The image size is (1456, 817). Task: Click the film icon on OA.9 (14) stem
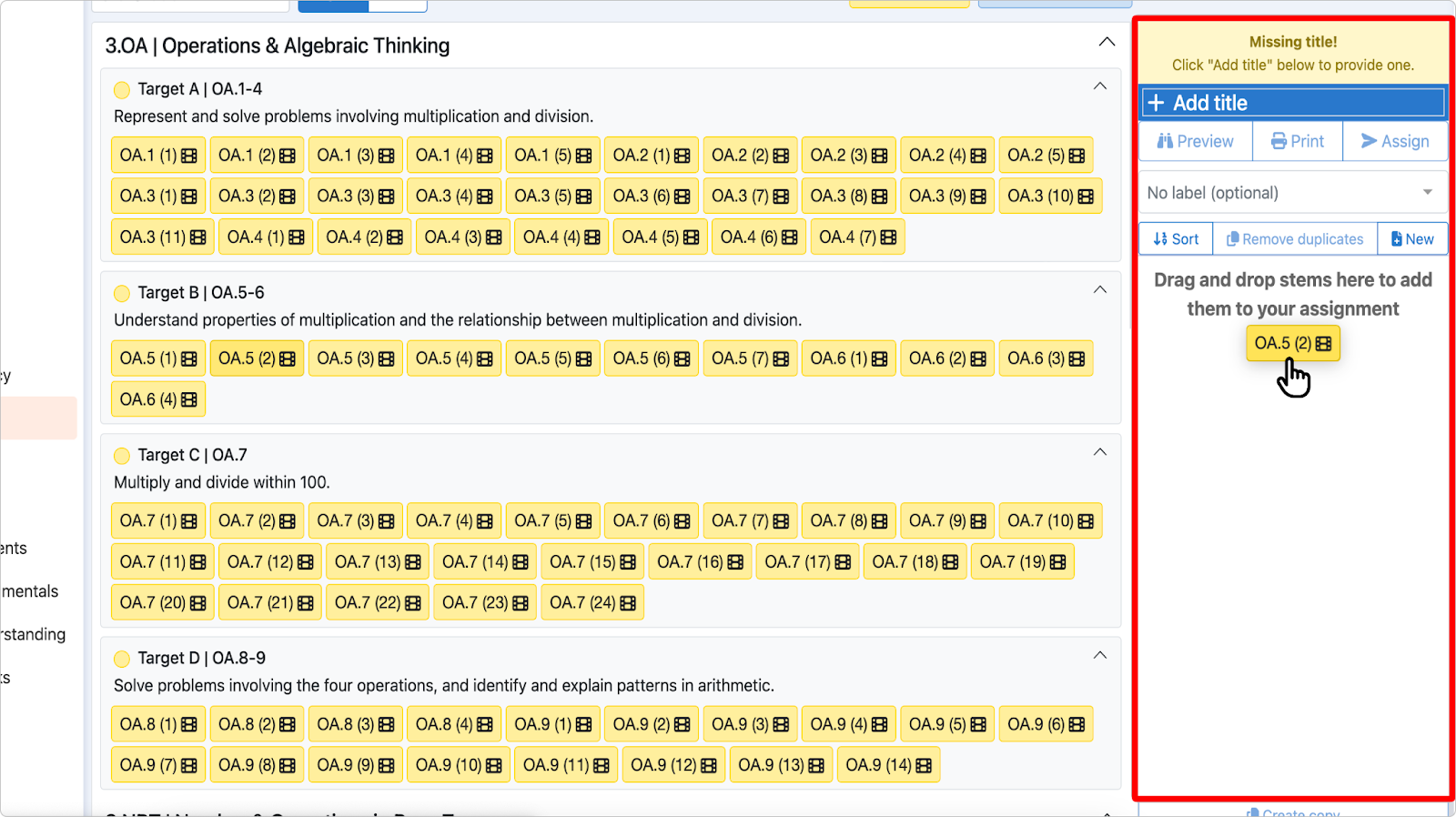[x=924, y=766]
